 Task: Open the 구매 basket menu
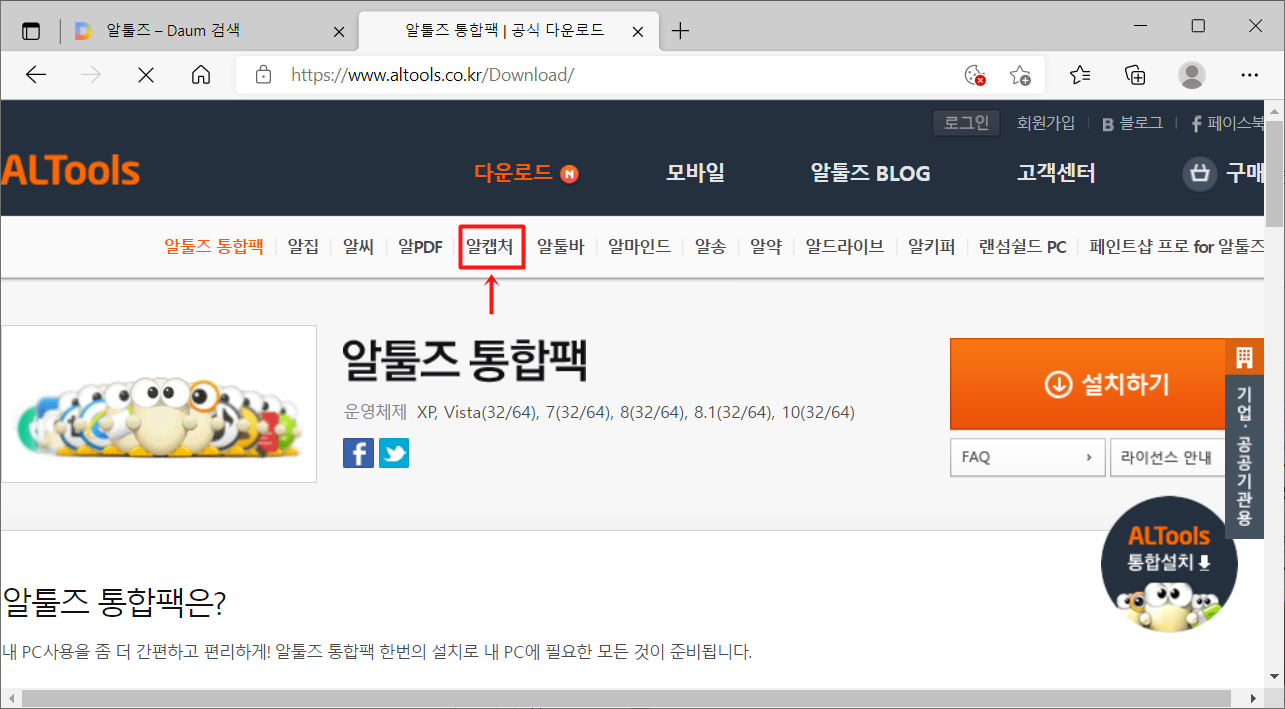point(1224,173)
